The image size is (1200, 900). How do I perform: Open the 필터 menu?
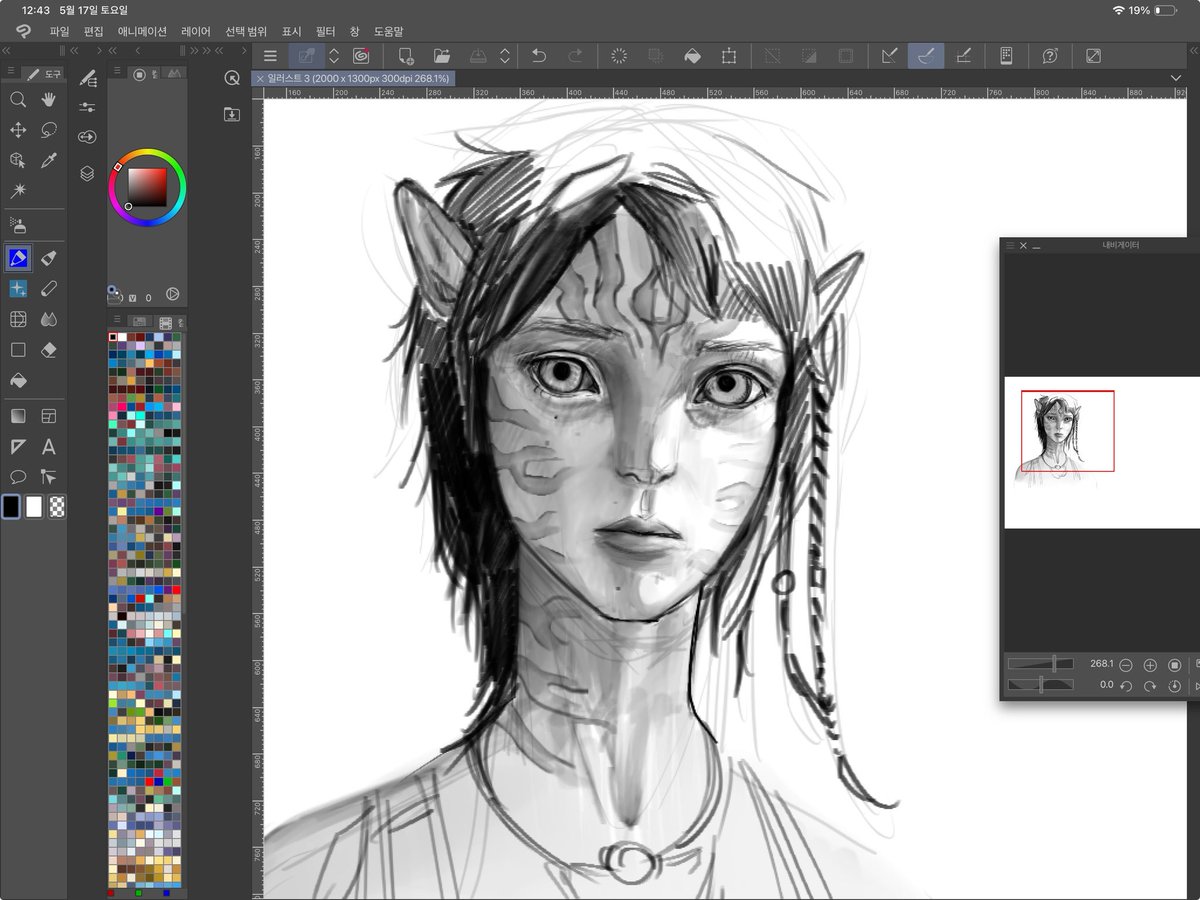325,31
